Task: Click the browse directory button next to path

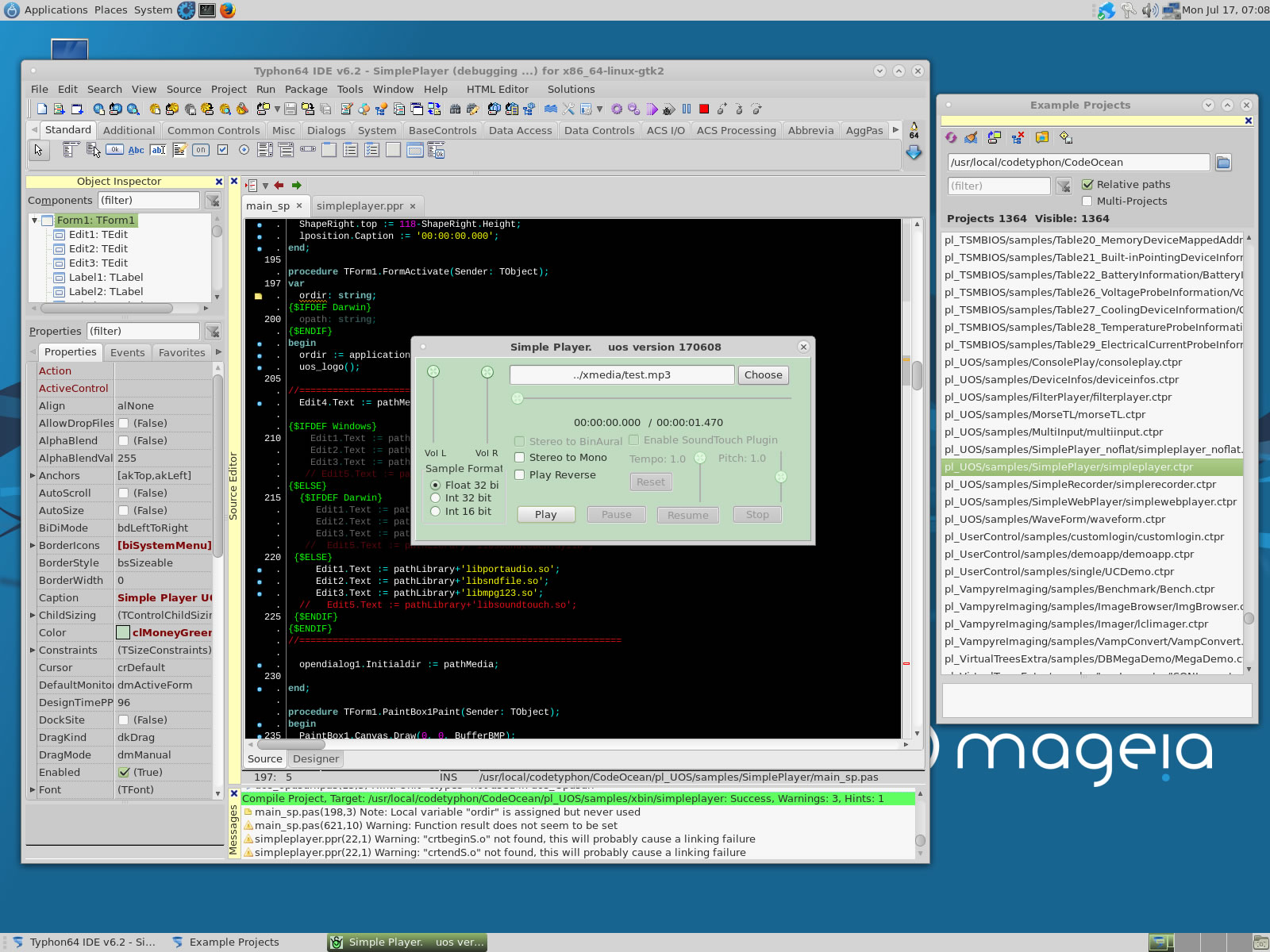Action: click(1223, 163)
